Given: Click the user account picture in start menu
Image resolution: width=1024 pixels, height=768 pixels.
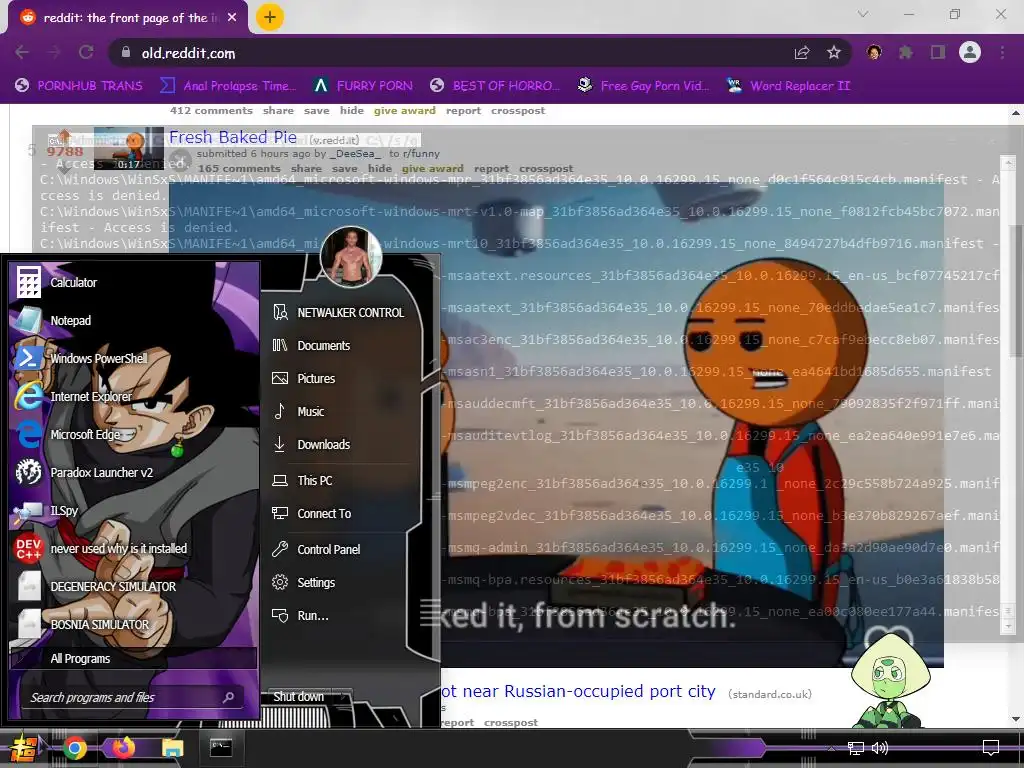Looking at the screenshot, I should coord(351,257).
